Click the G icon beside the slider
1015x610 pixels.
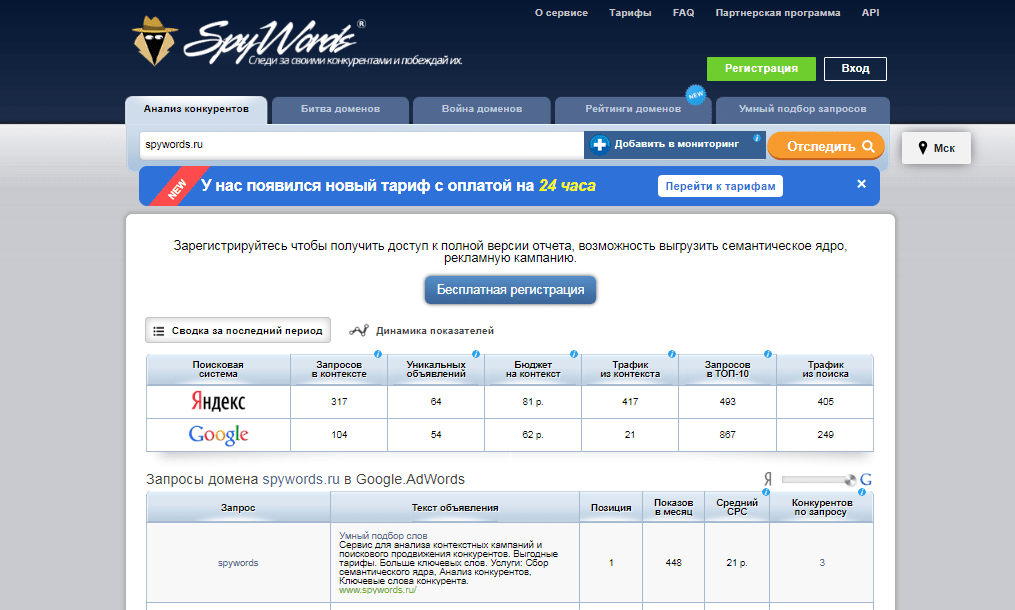[x=866, y=480]
